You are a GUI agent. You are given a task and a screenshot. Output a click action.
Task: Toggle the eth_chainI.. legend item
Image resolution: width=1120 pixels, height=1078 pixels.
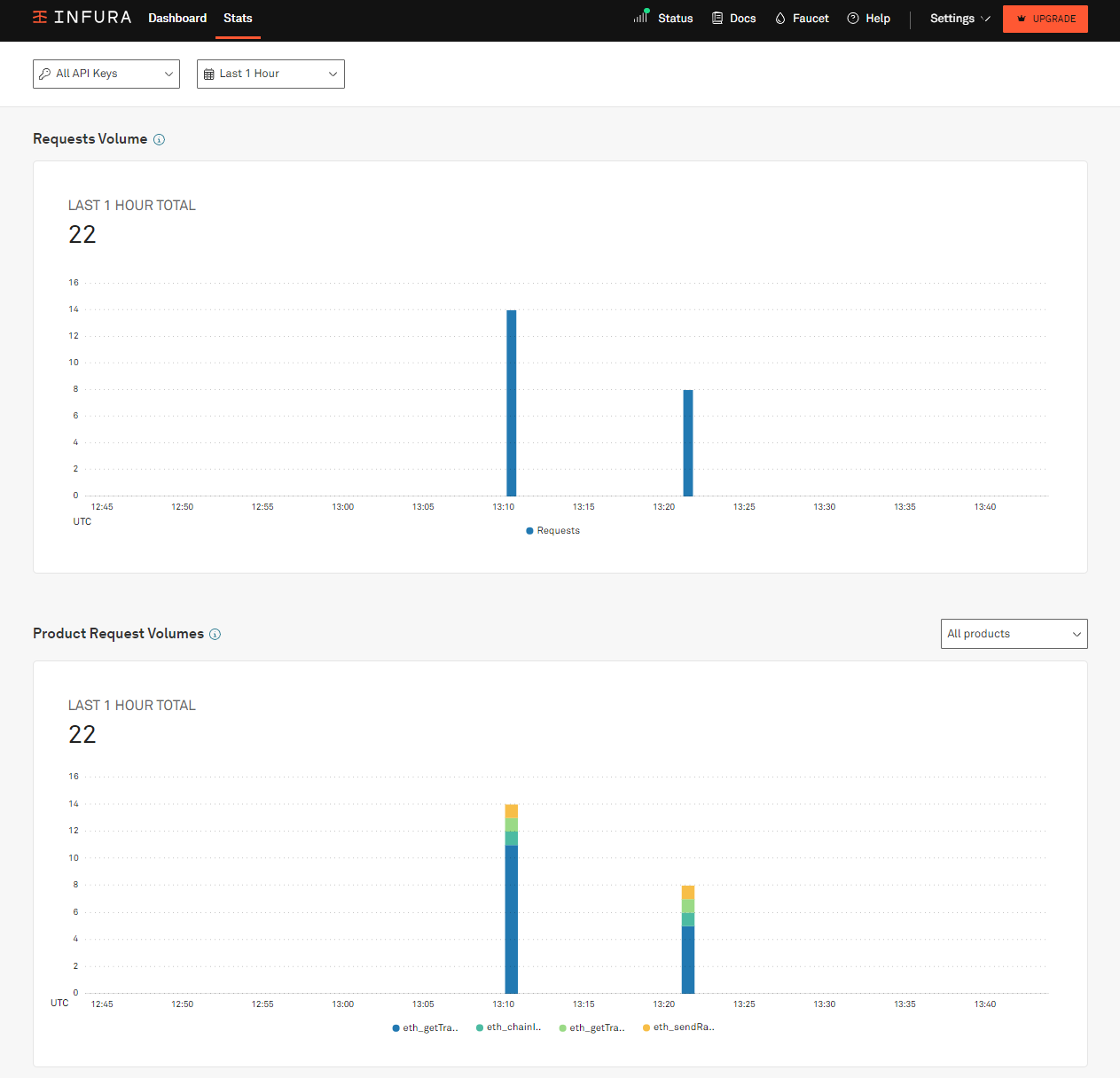click(x=509, y=1027)
